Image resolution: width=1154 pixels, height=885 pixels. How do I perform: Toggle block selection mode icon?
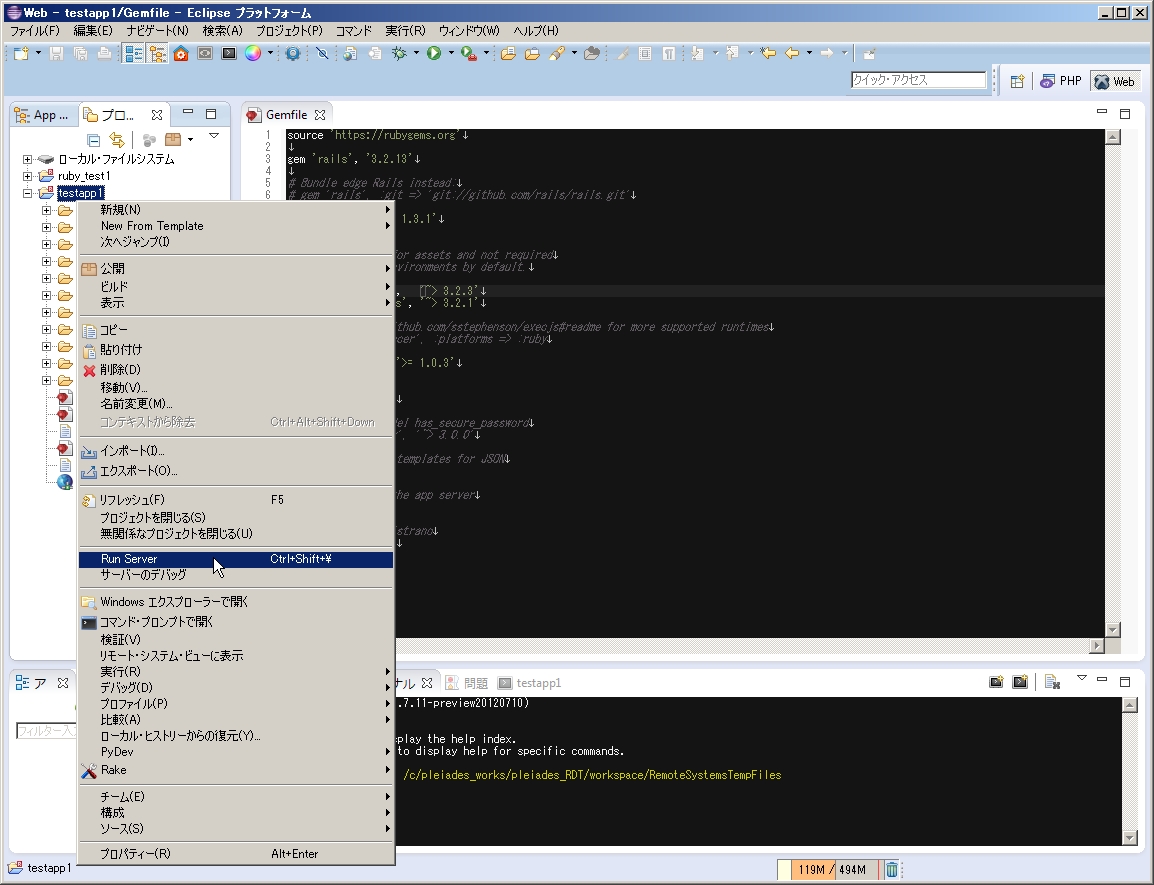pyautogui.click(x=645, y=53)
